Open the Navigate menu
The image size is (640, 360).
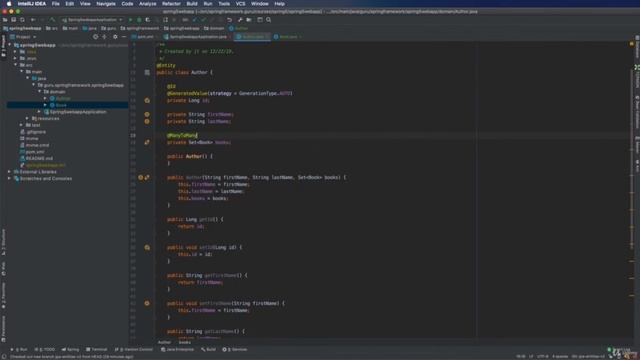(106, 4)
